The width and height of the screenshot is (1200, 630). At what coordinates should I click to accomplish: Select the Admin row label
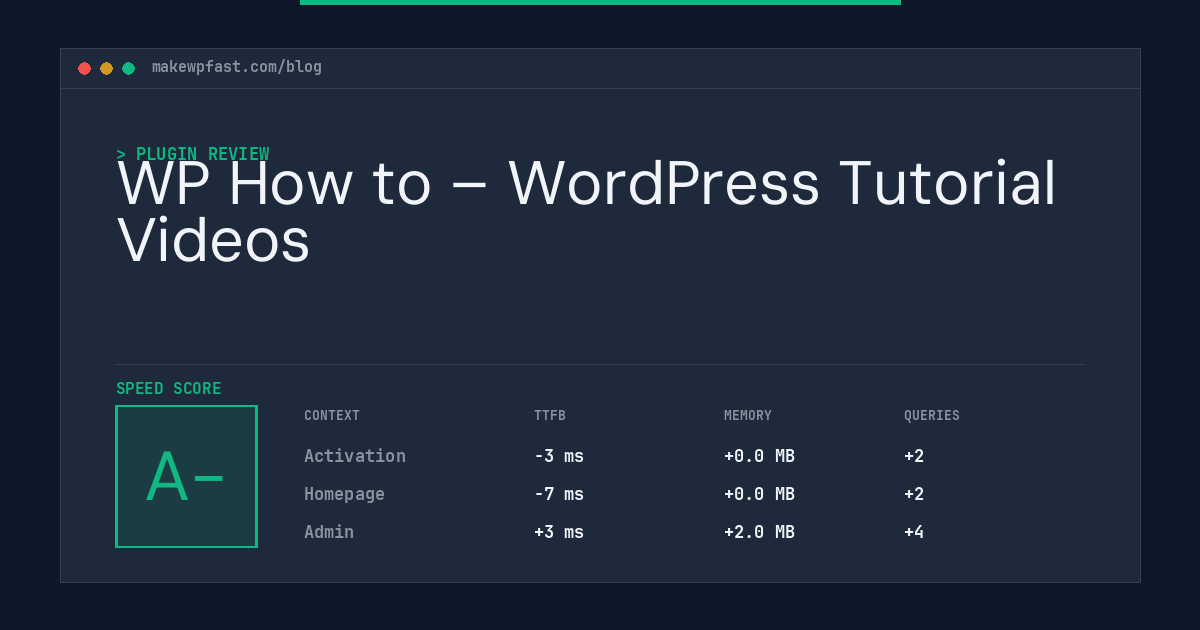[x=329, y=532]
